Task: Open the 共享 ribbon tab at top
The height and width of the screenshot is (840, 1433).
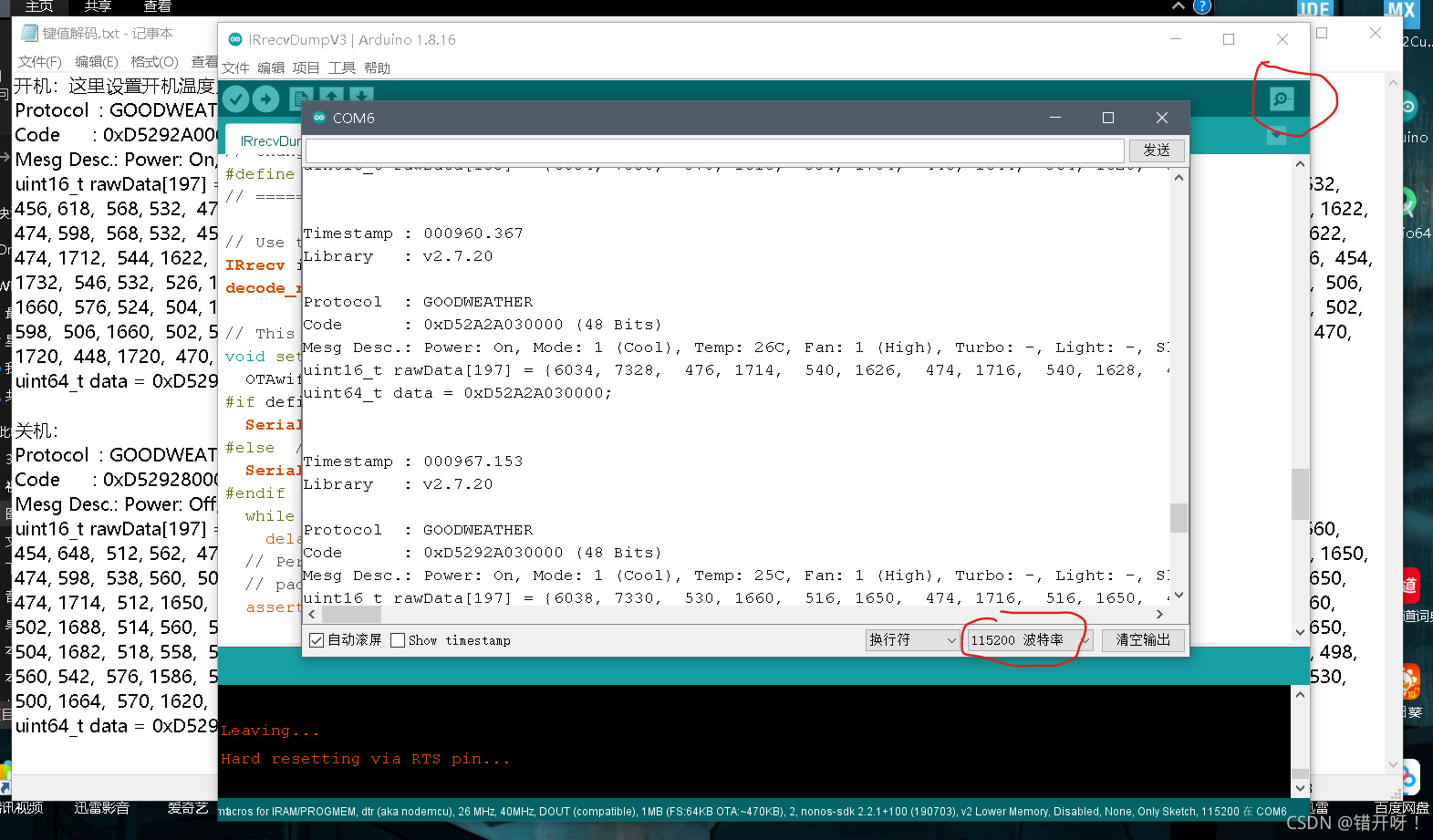Action: pyautogui.click(x=98, y=6)
